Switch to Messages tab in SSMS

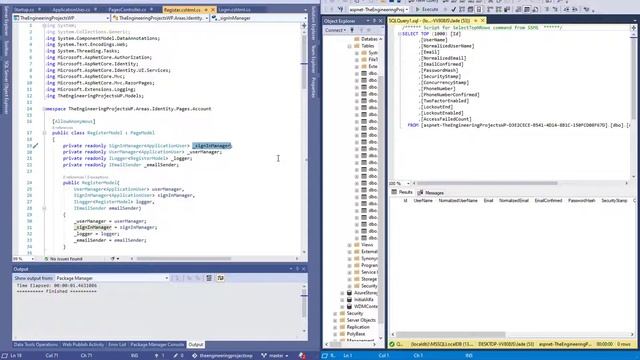pyautogui.click(x=431, y=193)
